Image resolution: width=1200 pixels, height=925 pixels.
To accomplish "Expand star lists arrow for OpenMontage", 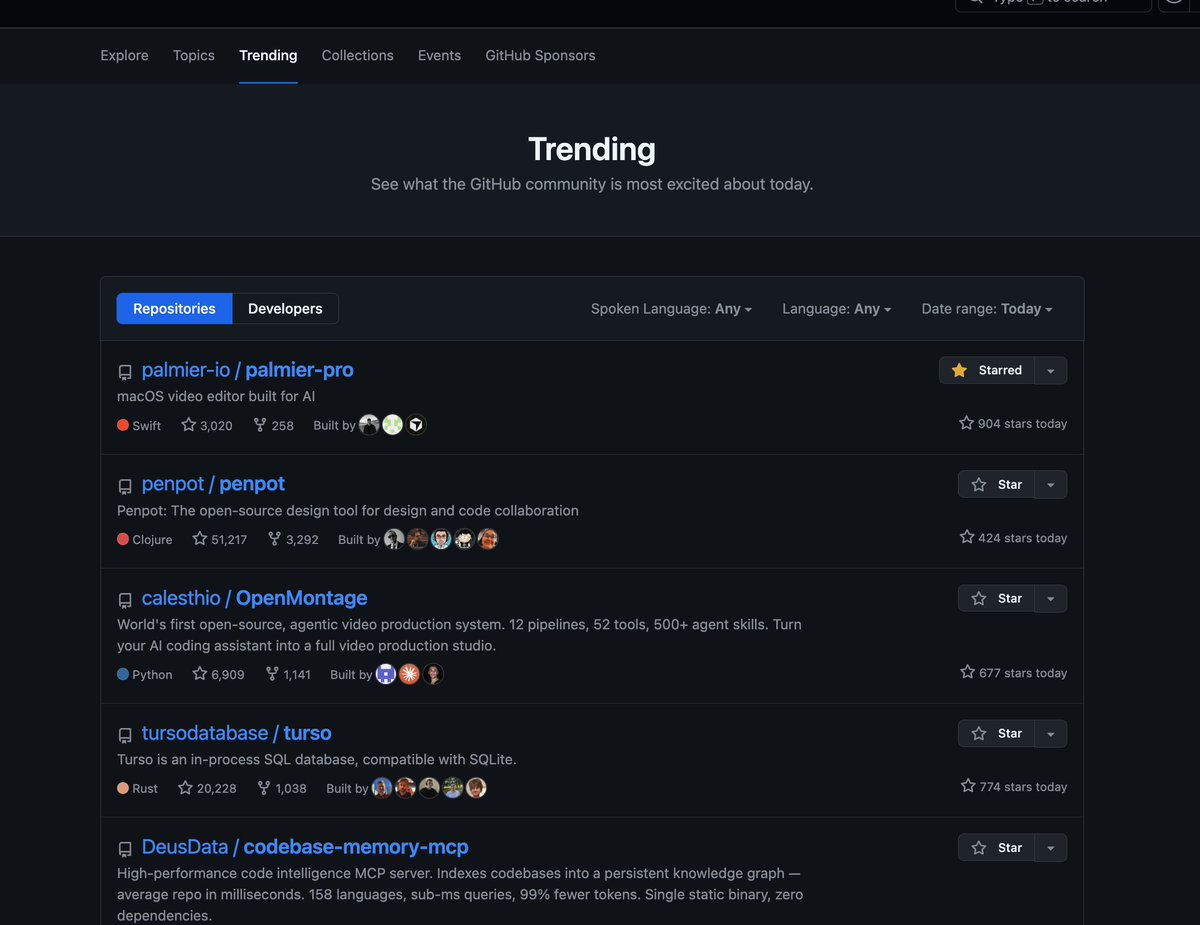I will 1051,598.
